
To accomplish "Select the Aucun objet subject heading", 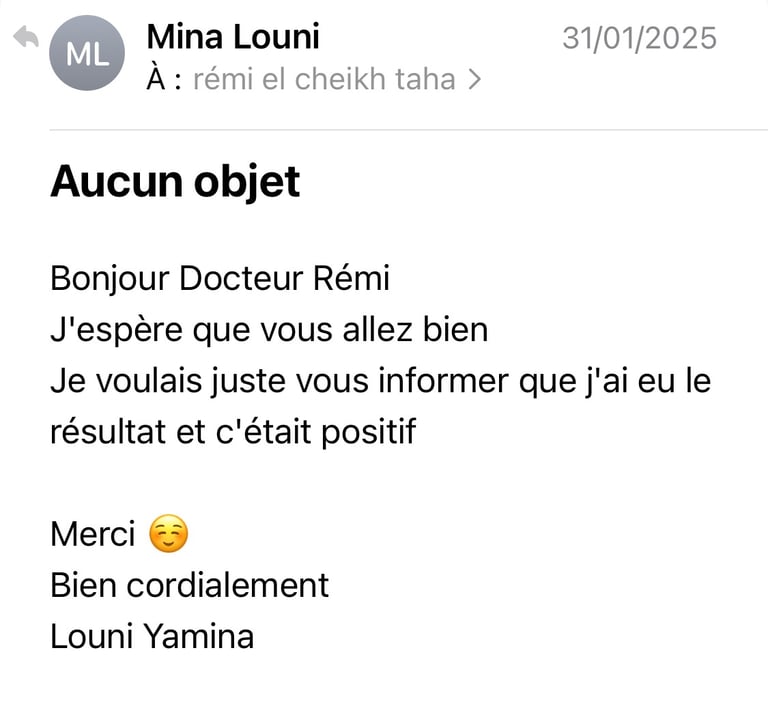I will 175,182.
